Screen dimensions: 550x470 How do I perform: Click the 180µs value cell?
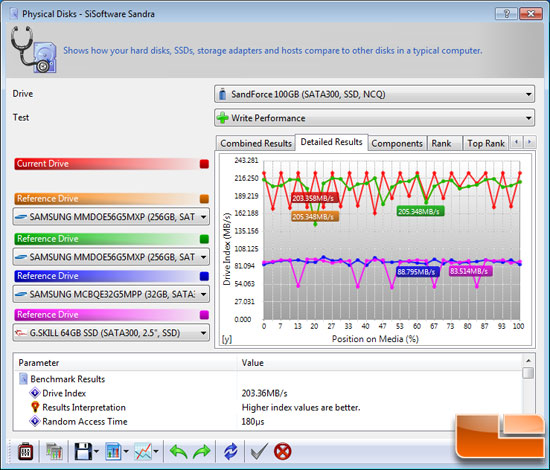click(x=253, y=421)
